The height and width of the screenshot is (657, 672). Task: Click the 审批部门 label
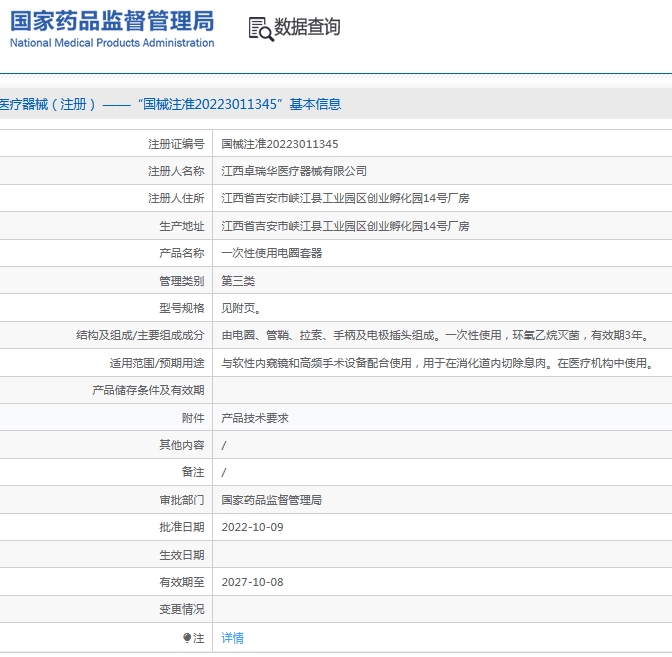(182, 500)
